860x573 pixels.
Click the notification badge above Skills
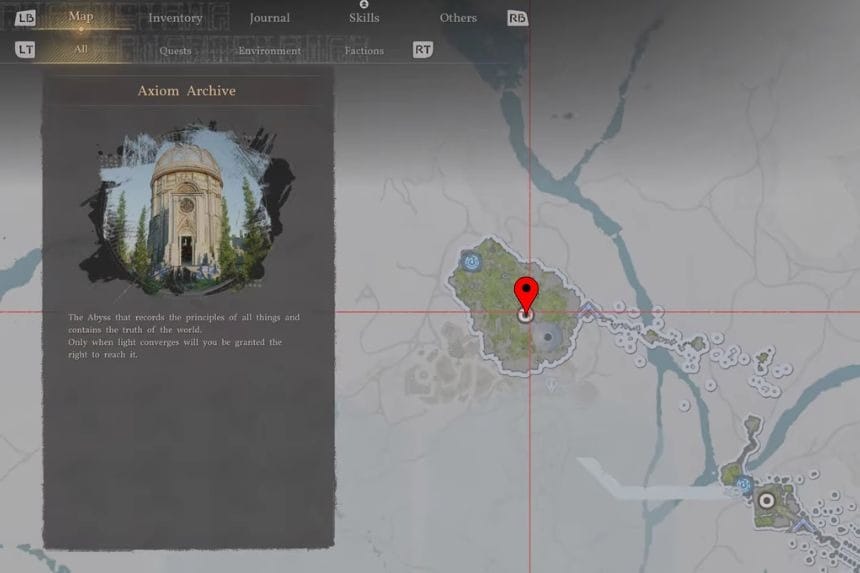364,4
